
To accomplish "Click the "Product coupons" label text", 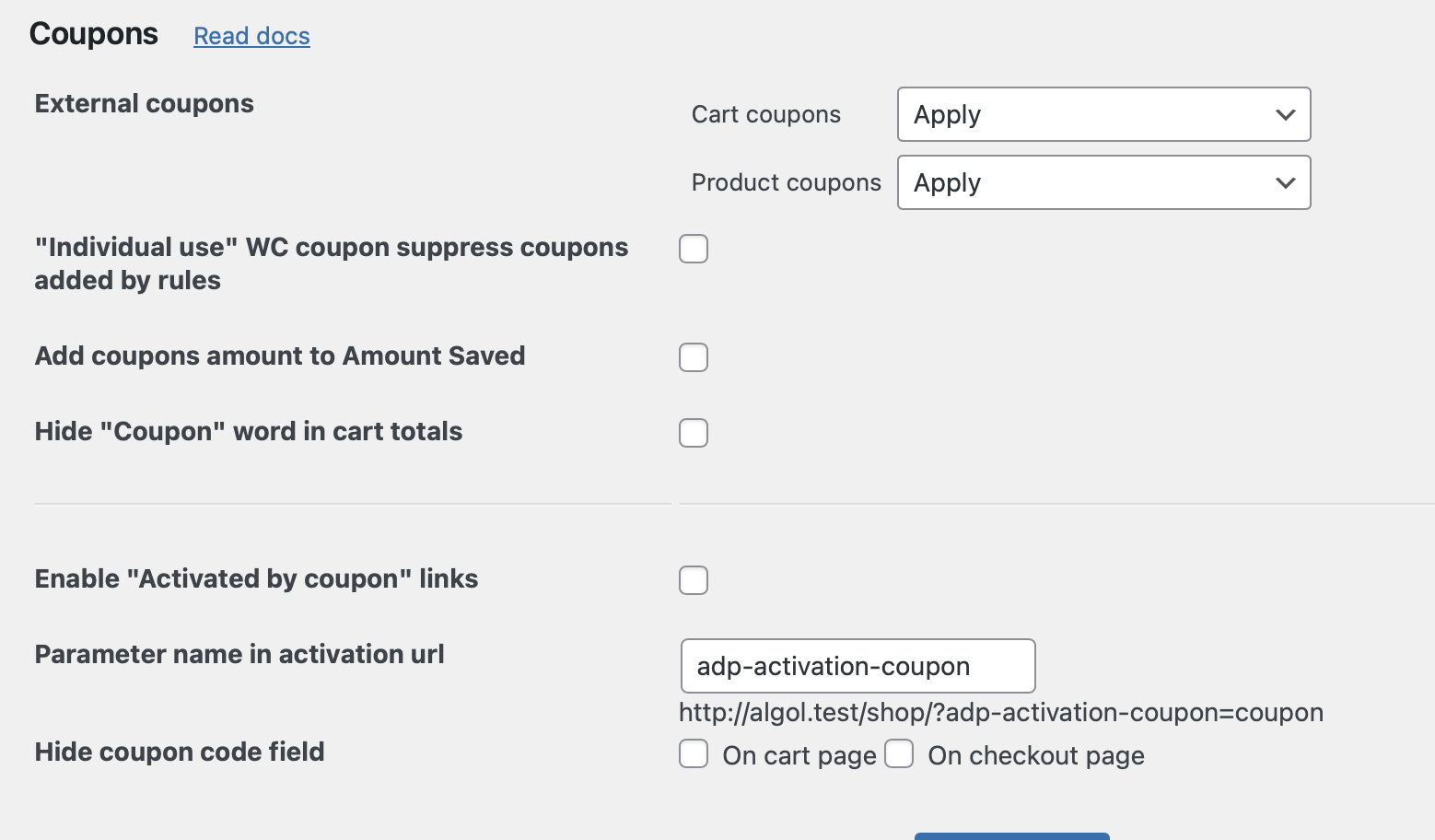I will pyautogui.click(x=786, y=182).
